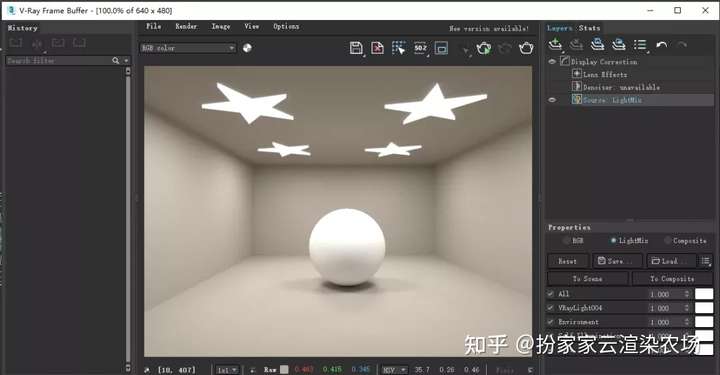Click the Raw color swatch in status bar
720x375 pixels.
pyautogui.click(x=284, y=369)
